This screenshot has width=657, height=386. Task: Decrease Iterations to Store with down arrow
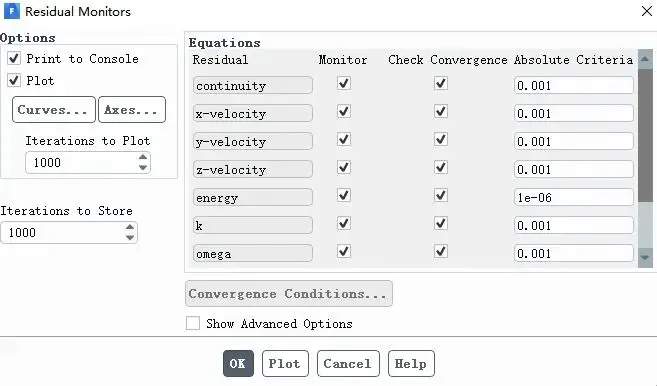point(130,237)
